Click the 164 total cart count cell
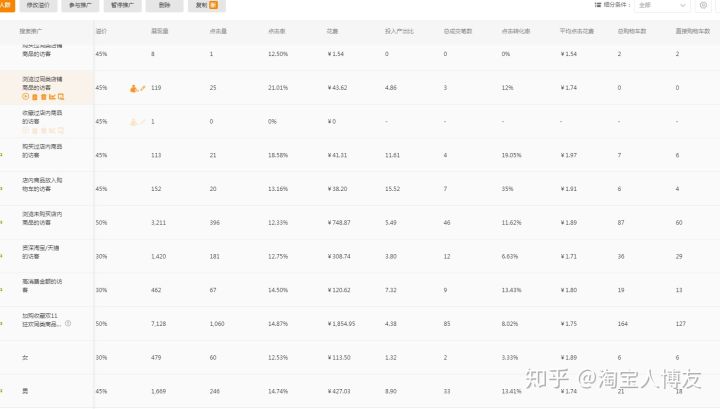Image resolution: width=720 pixels, height=409 pixels. pyautogui.click(x=623, y=324)
